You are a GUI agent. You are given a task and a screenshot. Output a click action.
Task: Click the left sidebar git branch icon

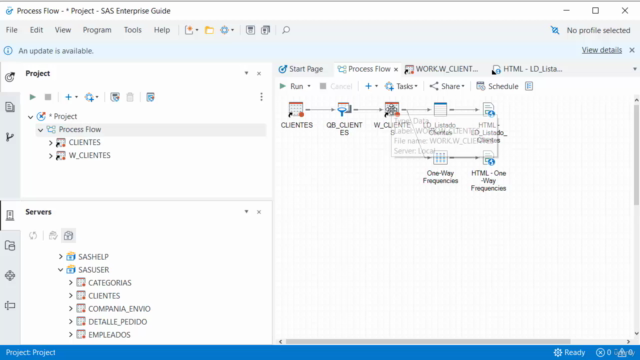(10, 137)
